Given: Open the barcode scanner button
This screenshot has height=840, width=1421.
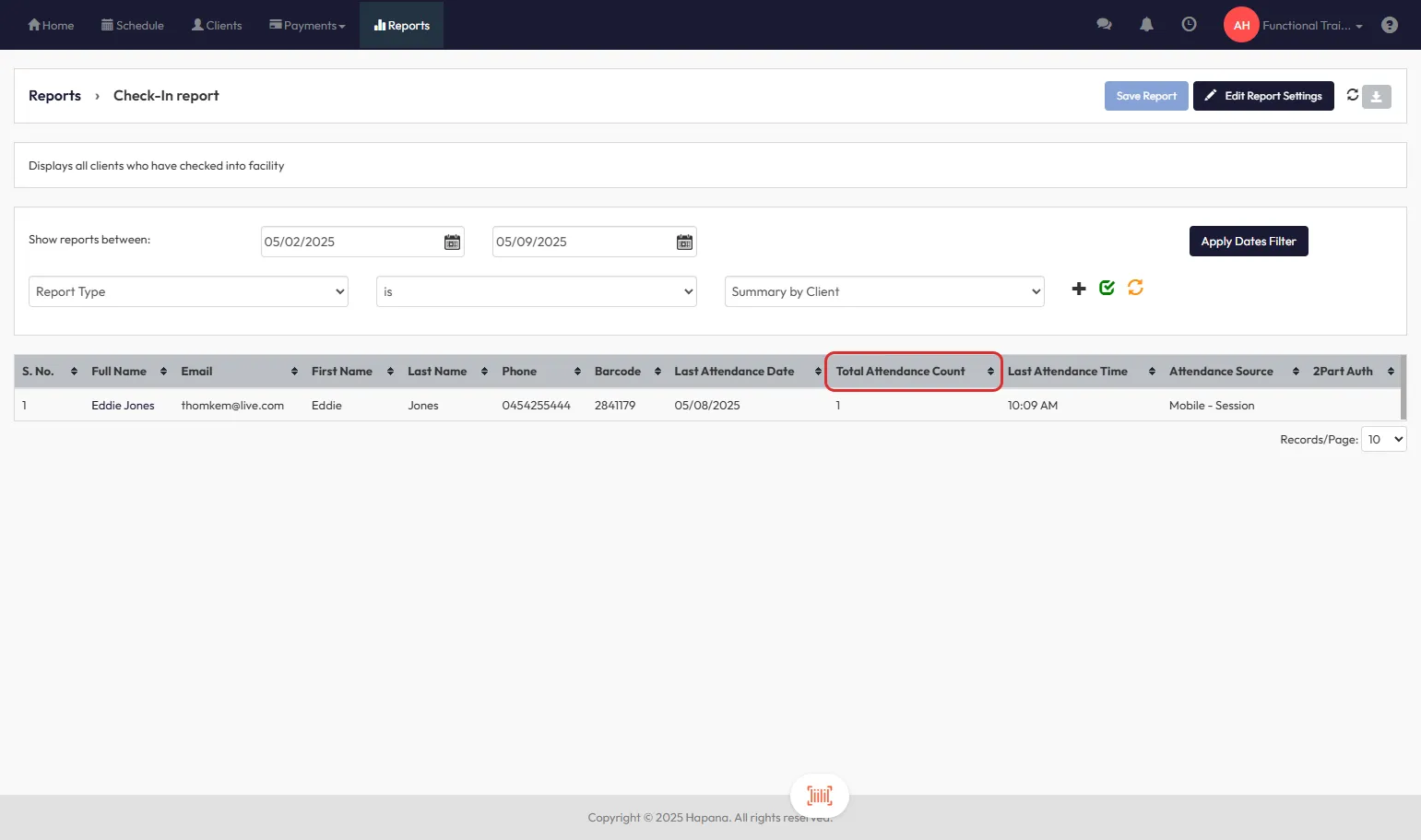Looking at the screenshot, I should point(819,795).
